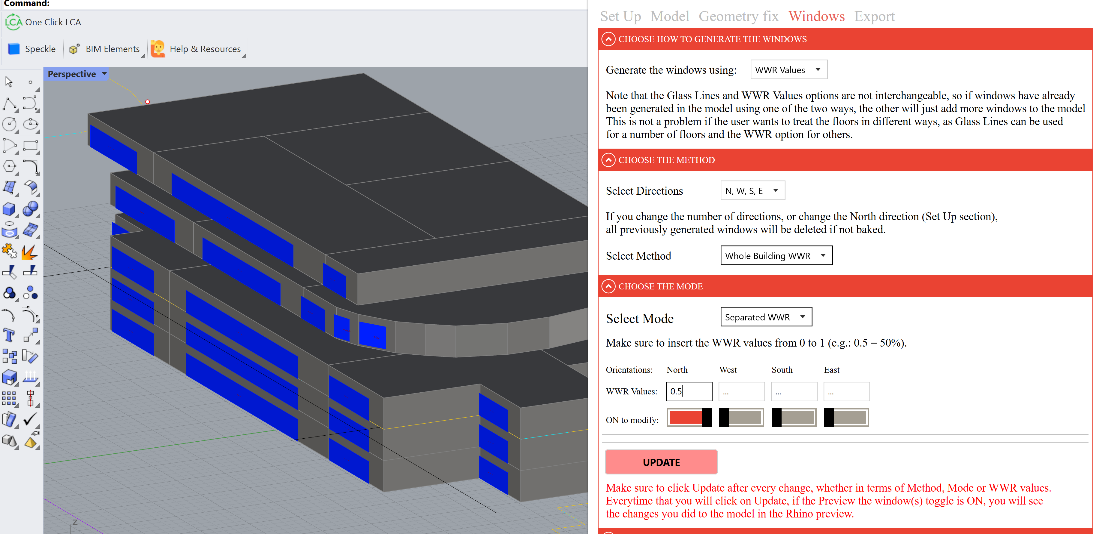Image resolution: width=1099 pixels, height=534 pixels.
Task: Switch on the East modify toggle
Action: click(x=846, y=418)
